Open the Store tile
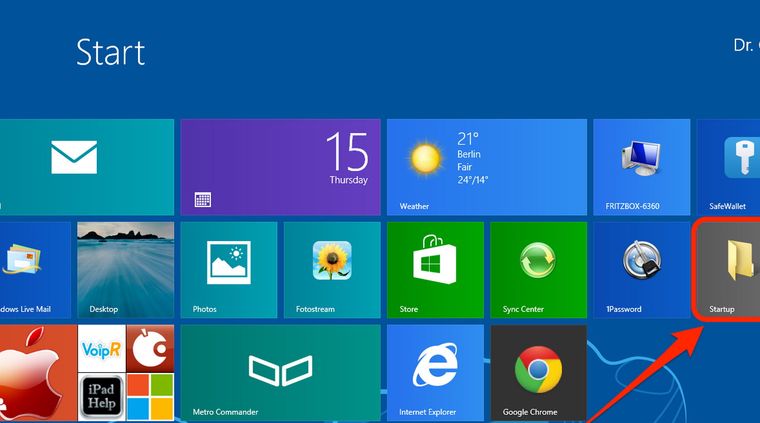The width and height of the screenshot is (760, 423). (435, 270)
